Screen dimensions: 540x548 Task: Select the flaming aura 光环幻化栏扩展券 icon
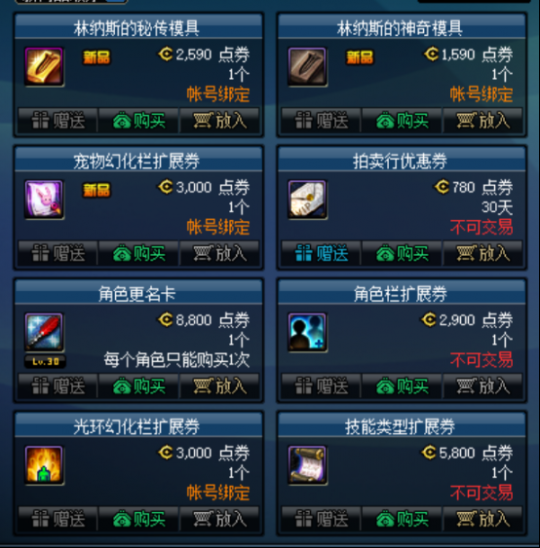44,465
